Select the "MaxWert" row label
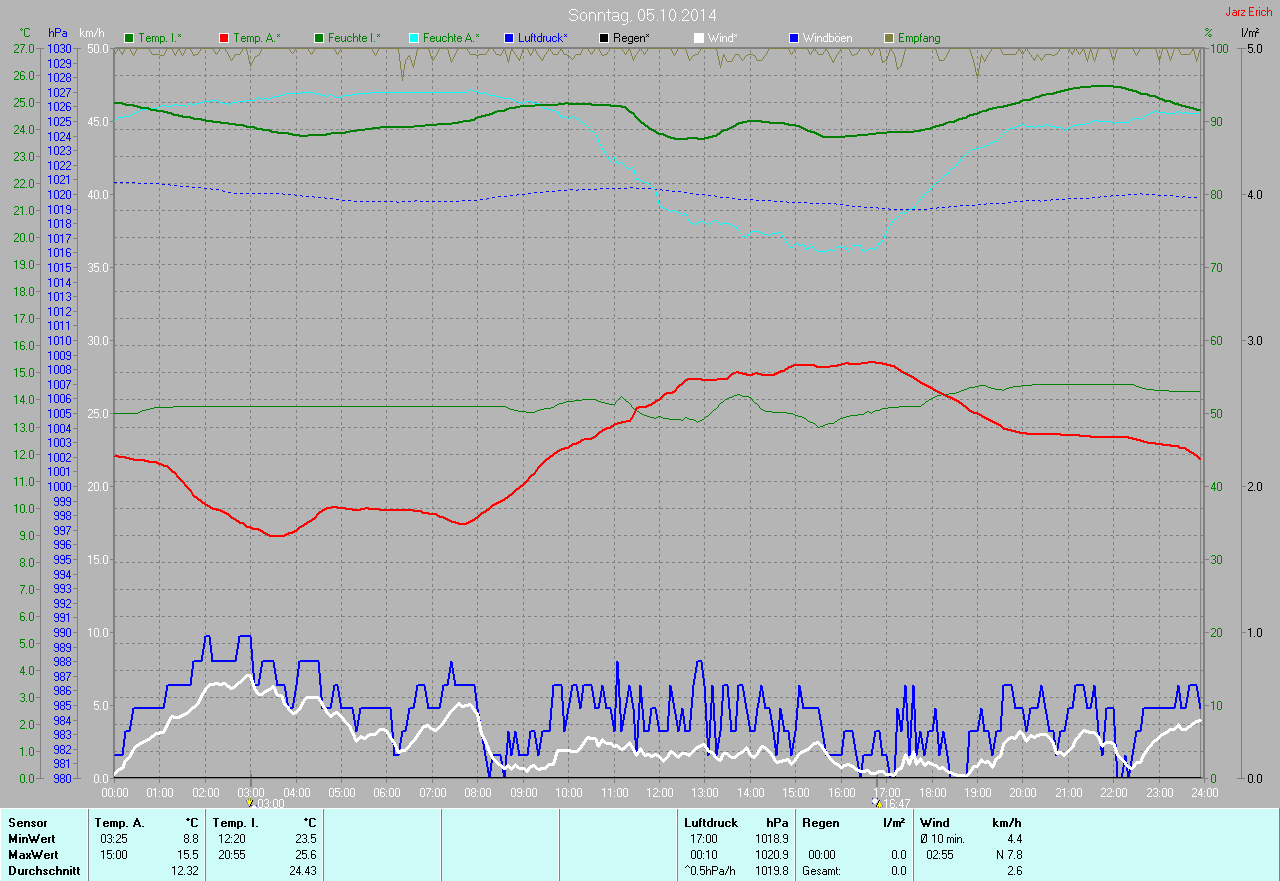 click(33, 855)
